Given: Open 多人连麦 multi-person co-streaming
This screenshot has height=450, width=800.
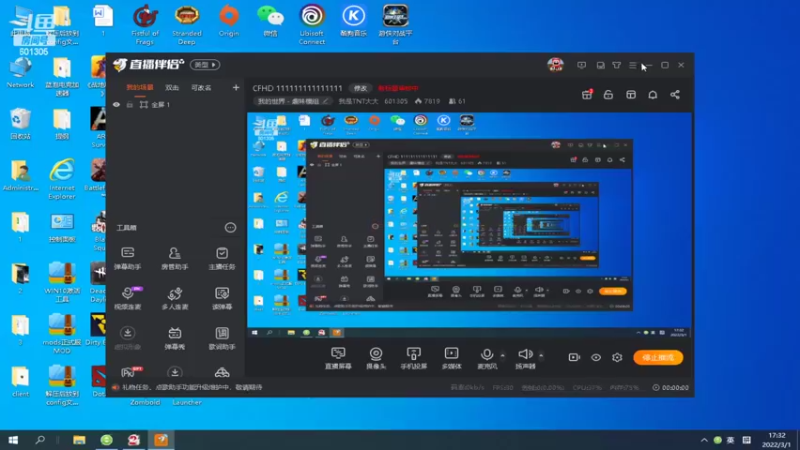Looking at the screenshot, I should coord(174,298).
